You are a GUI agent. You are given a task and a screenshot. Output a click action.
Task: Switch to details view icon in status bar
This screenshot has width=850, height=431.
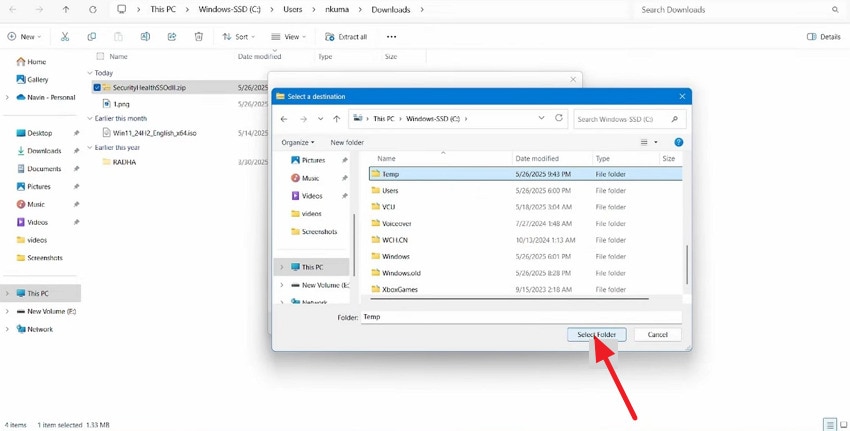tap(830, 424)
